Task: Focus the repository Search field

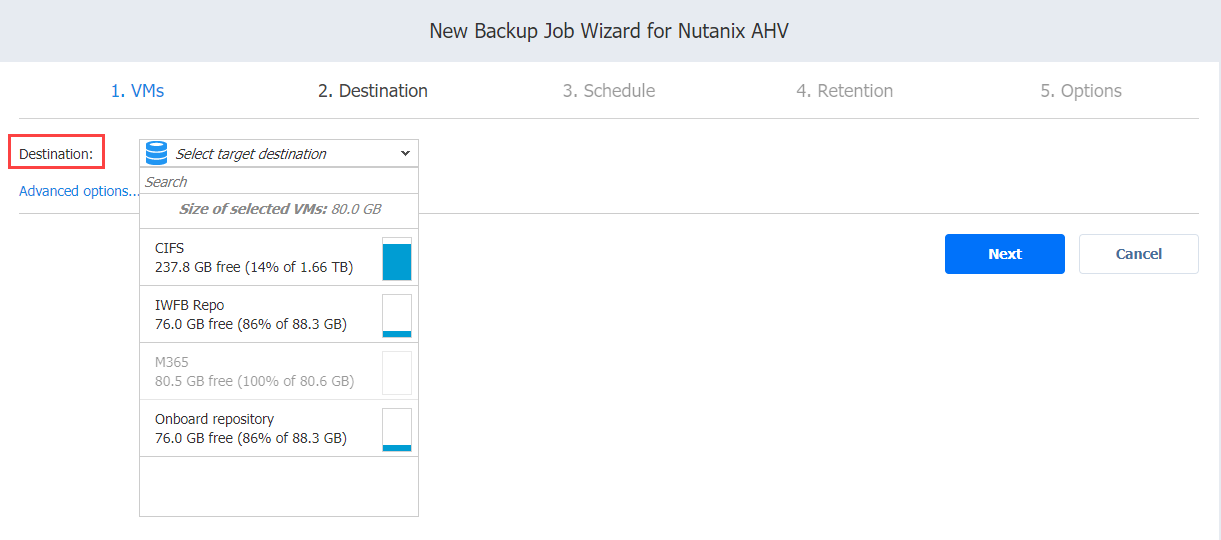Action: [x=279, y=182]
